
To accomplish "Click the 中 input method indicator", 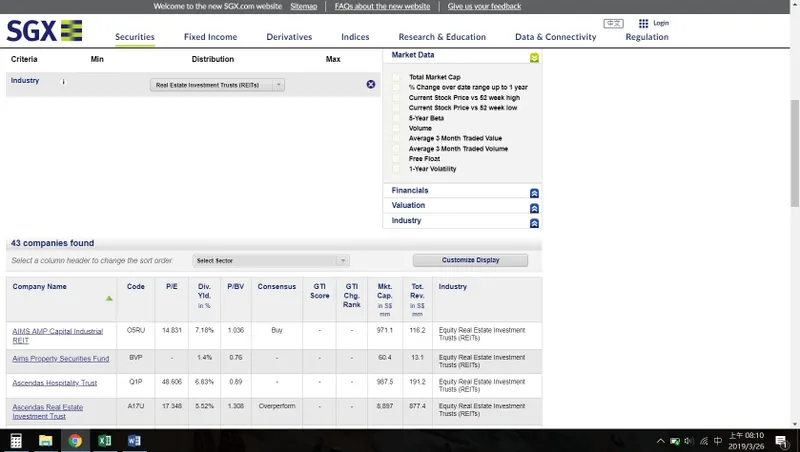I will pos(718,441).
